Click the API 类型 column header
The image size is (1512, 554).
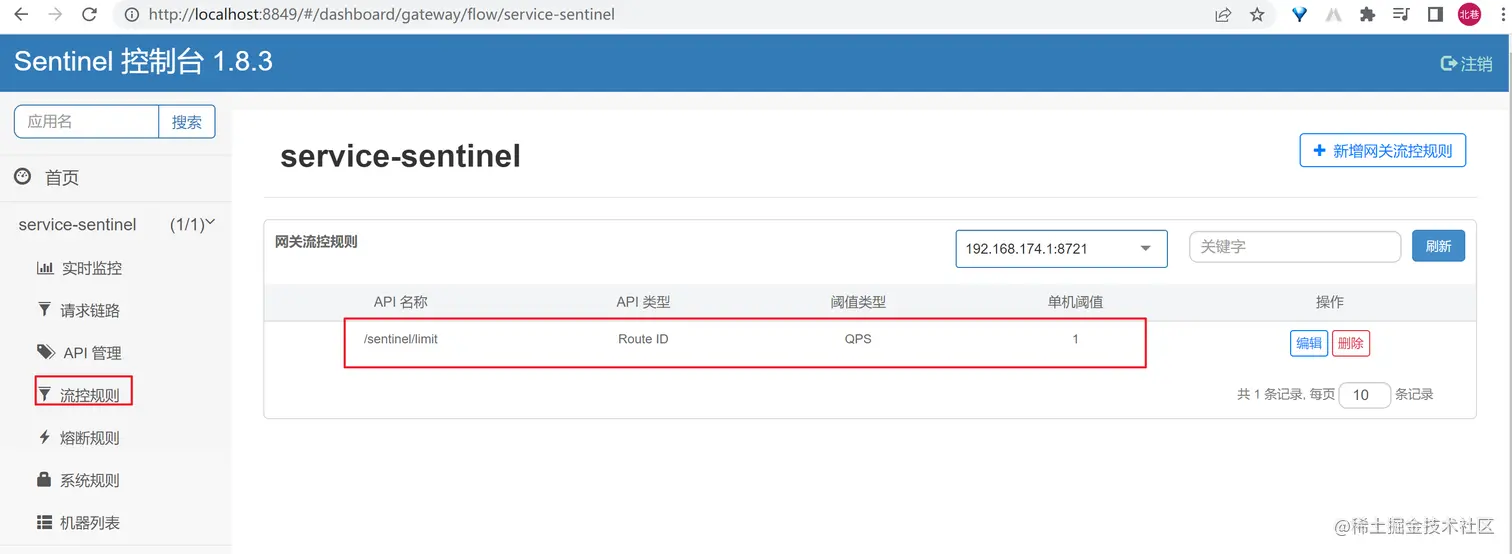tap(643, 302)
